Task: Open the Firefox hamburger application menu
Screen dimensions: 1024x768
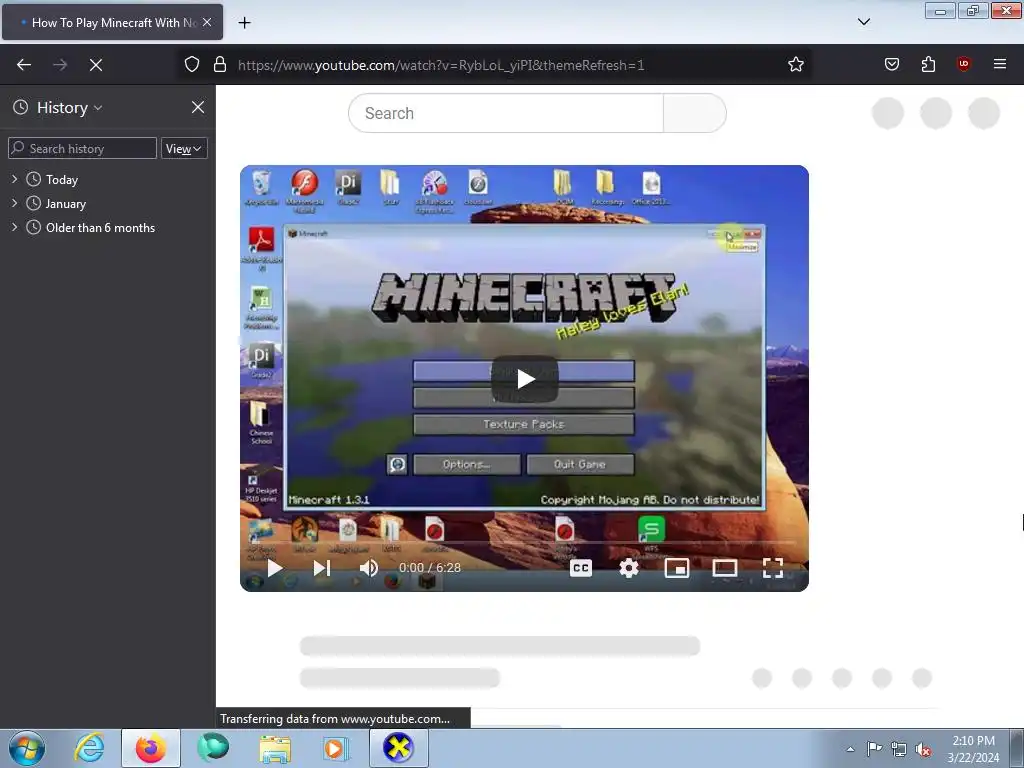Action: [1000, 65]
